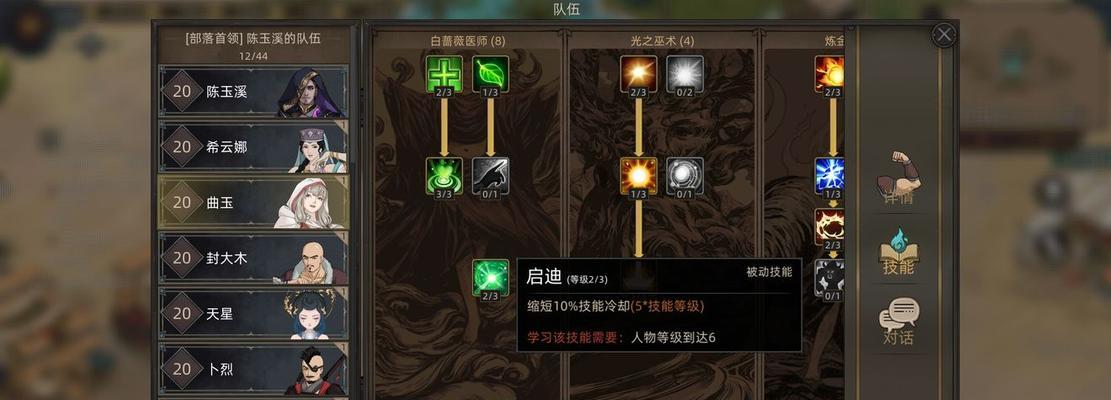This screenshot has width=1111, height=400.
Task: Open the 对话 dialogue tab
Action: 898,322
